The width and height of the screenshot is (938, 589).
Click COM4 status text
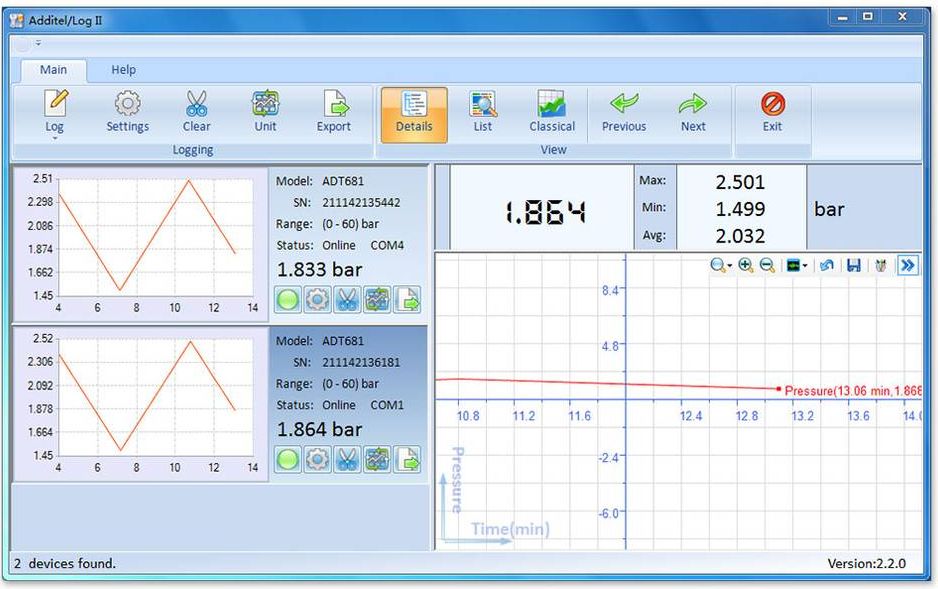[x=387, y=245]
